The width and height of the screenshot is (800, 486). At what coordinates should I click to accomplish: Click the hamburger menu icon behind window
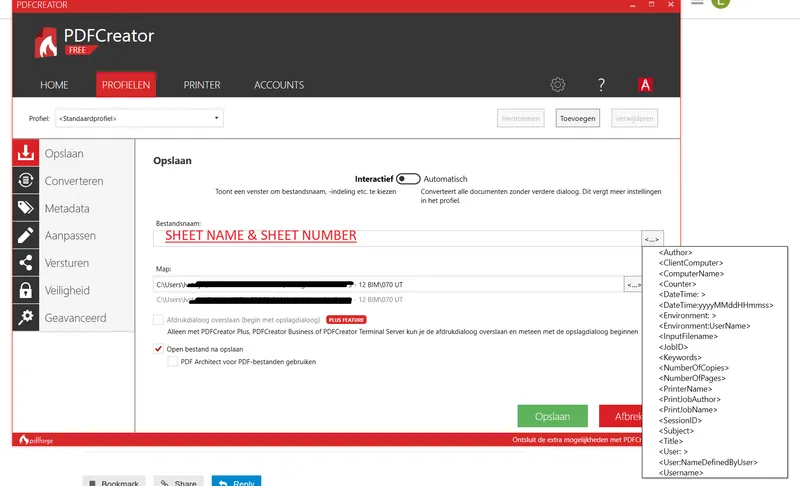coord(697,3)
